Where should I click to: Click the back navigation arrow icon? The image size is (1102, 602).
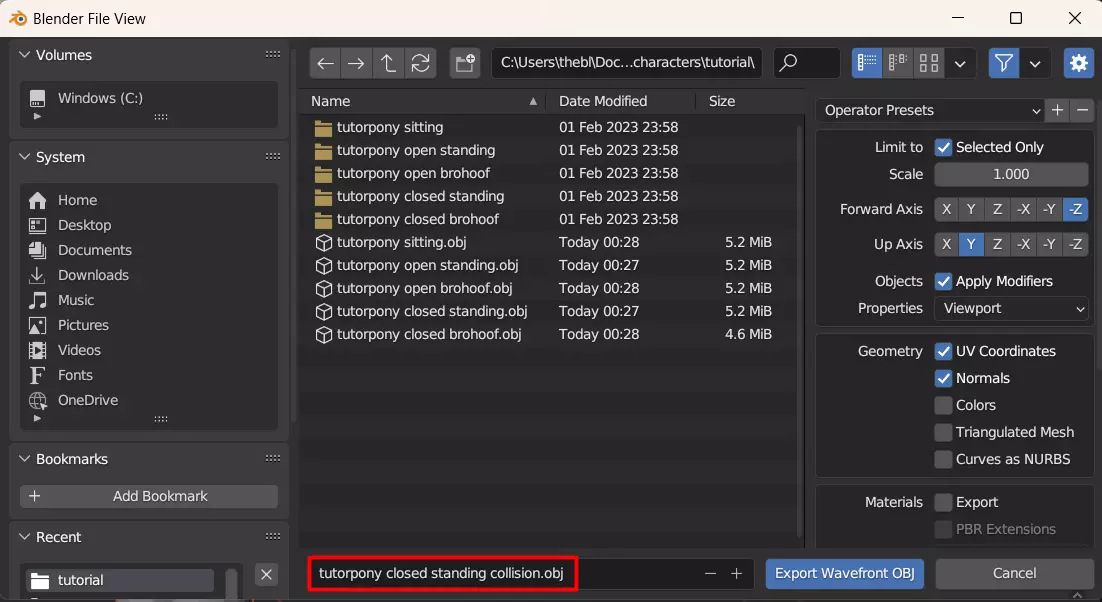point(325,63)
